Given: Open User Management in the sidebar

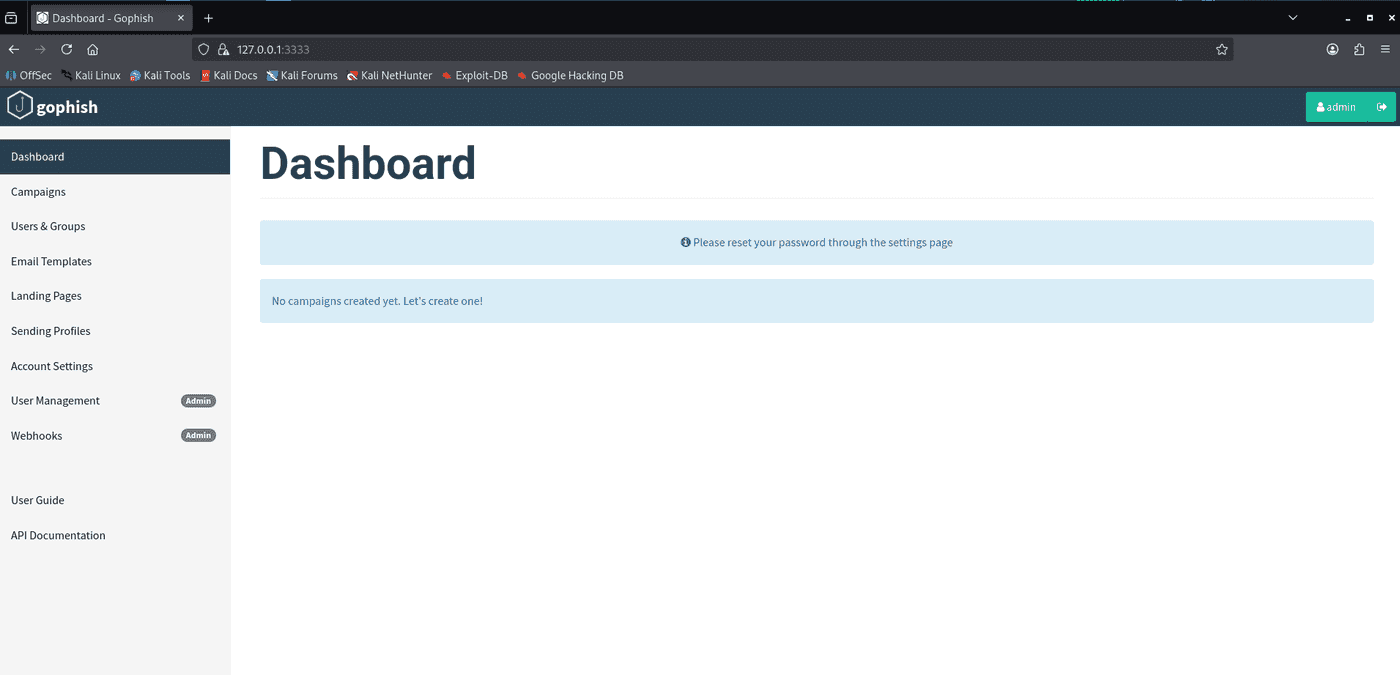Looking at the screenshot, I should [115, 400].
